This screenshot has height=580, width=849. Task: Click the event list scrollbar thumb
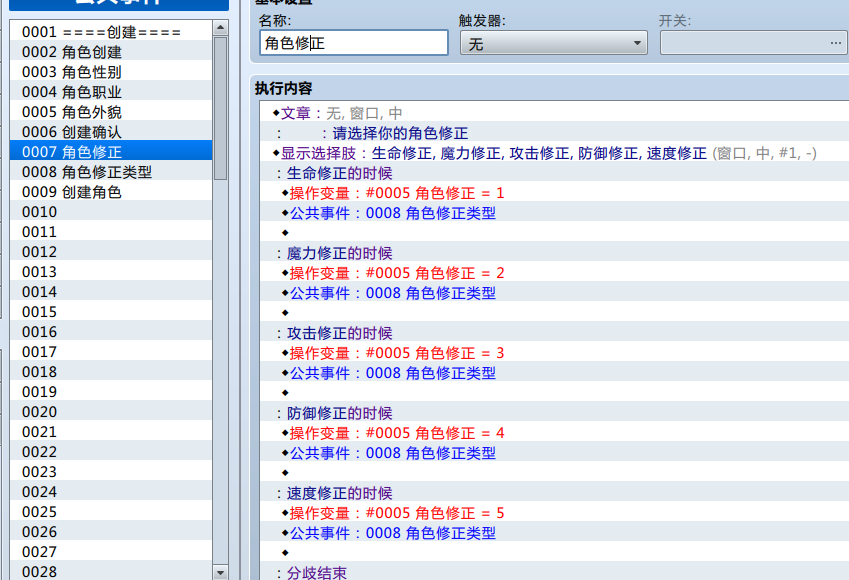pyautogui.click(x=220, y=108)
